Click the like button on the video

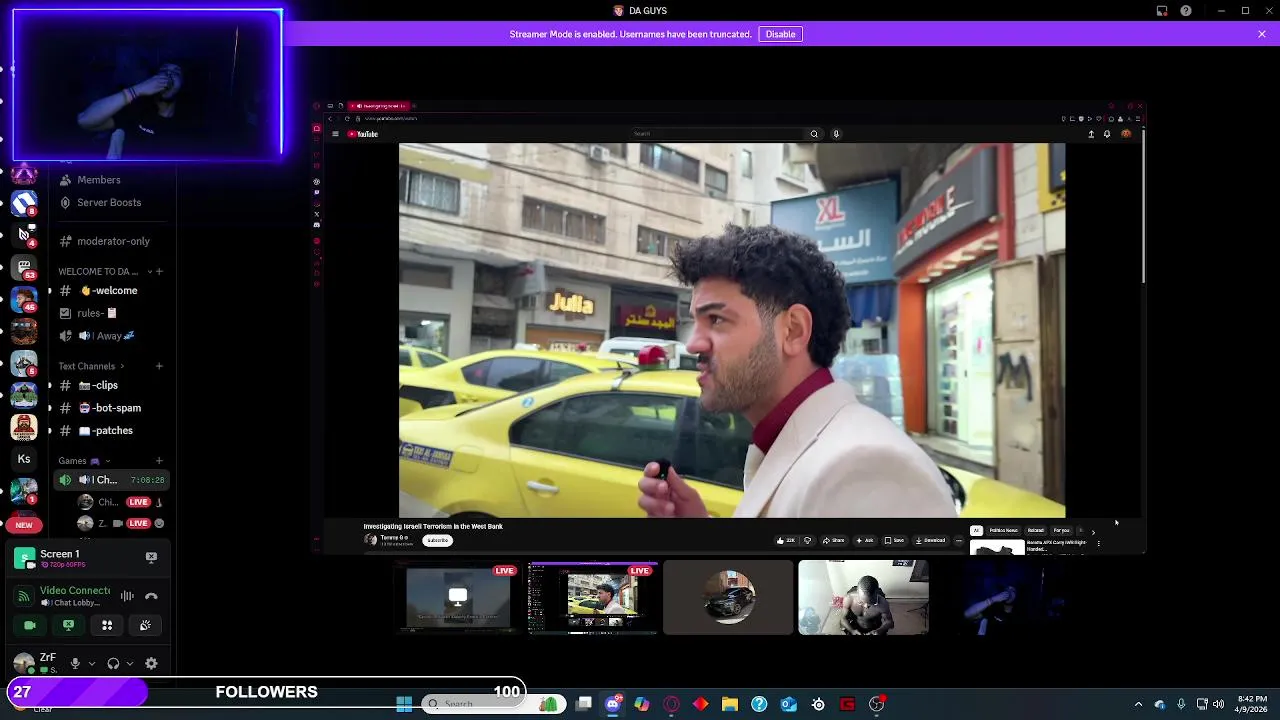pos(787,540)
